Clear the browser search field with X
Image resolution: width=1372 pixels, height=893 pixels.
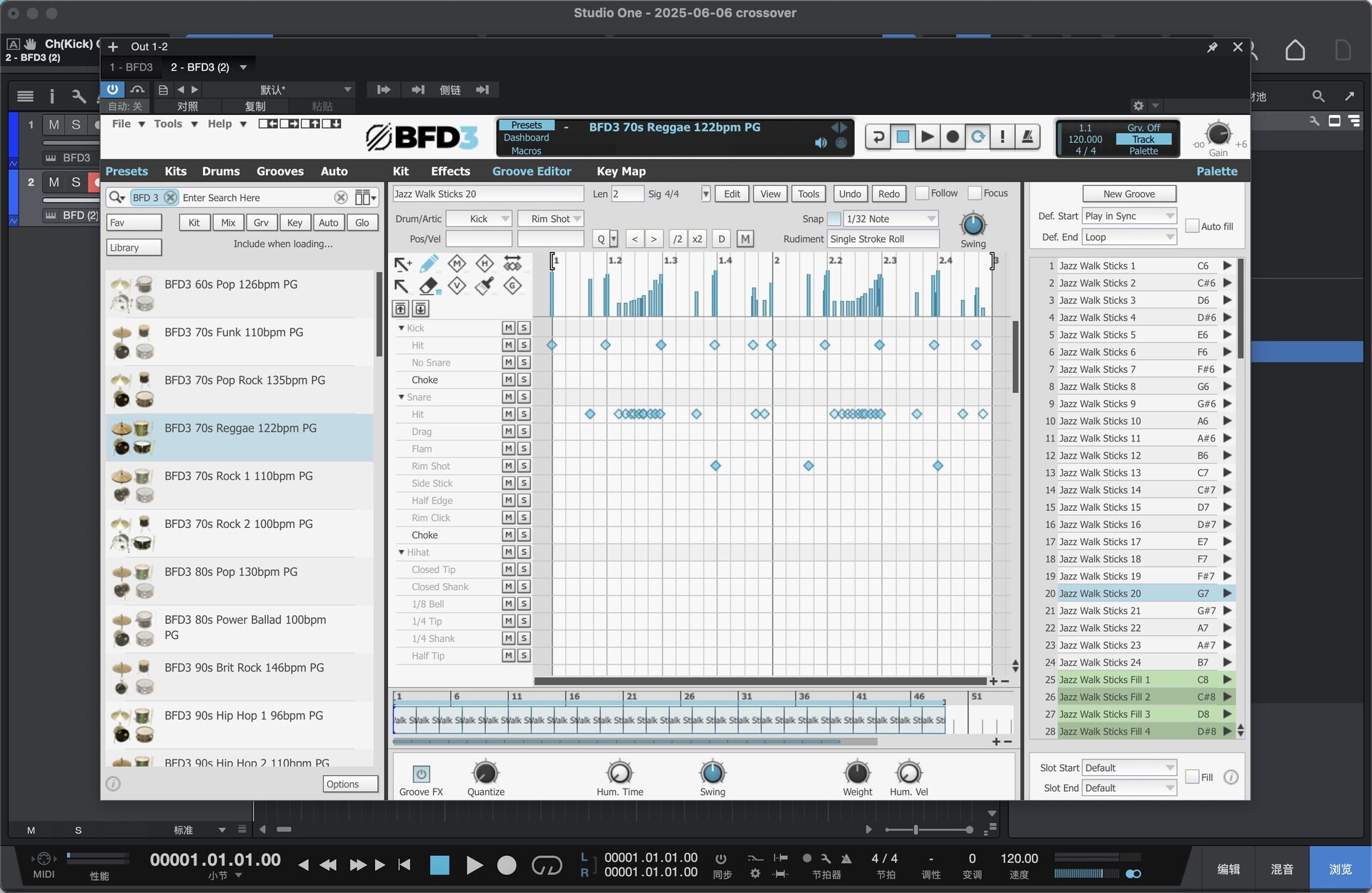pos(341,198)
